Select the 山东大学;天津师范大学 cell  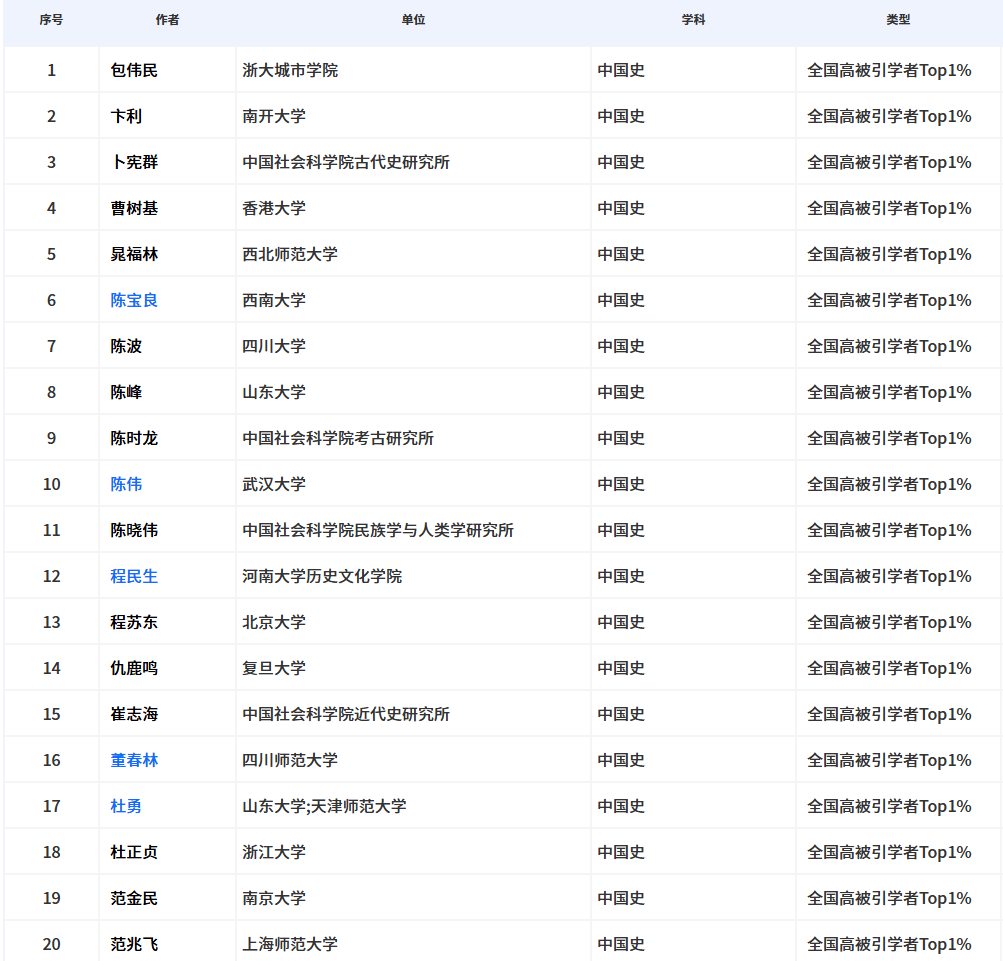324,806
